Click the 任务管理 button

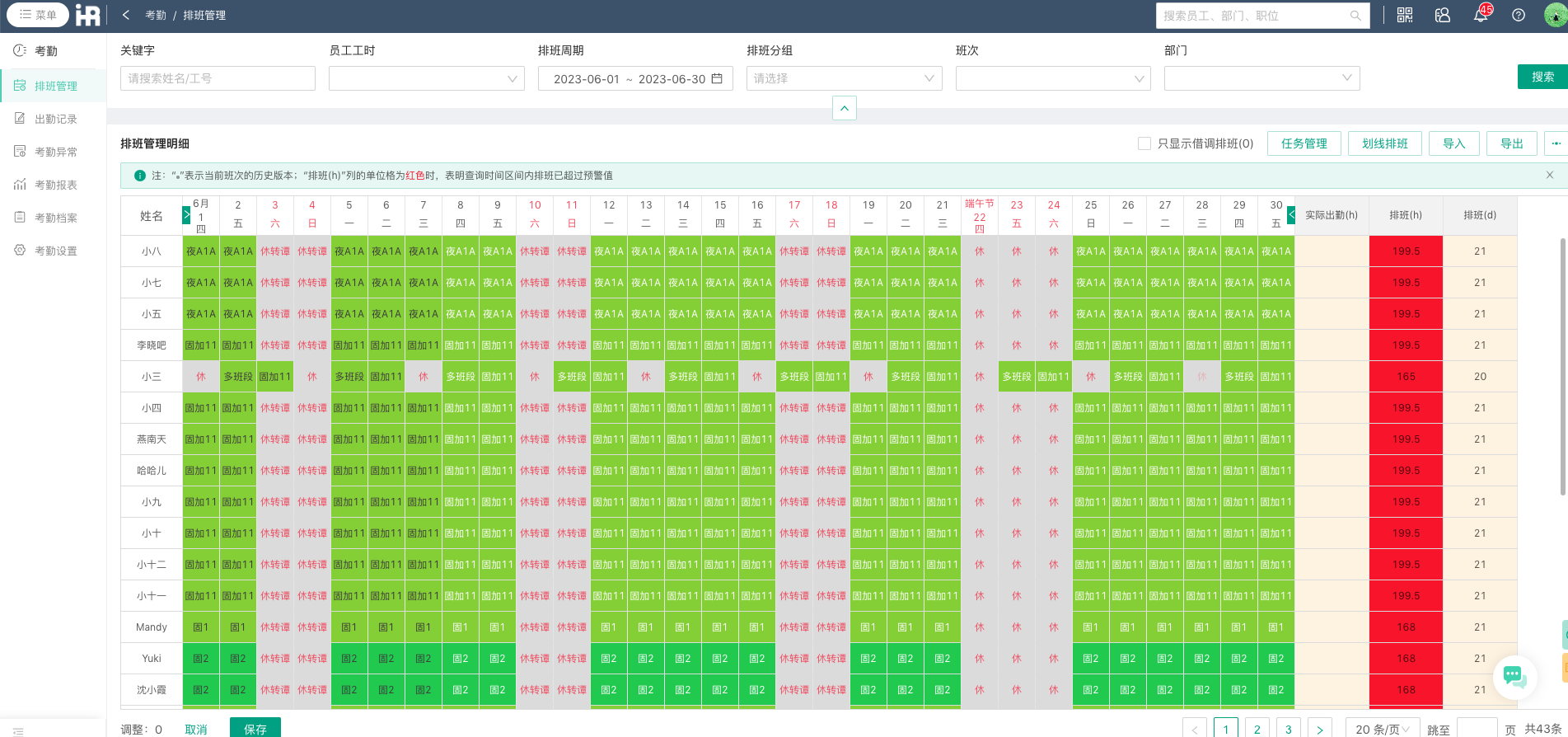tap(1304, 143)
